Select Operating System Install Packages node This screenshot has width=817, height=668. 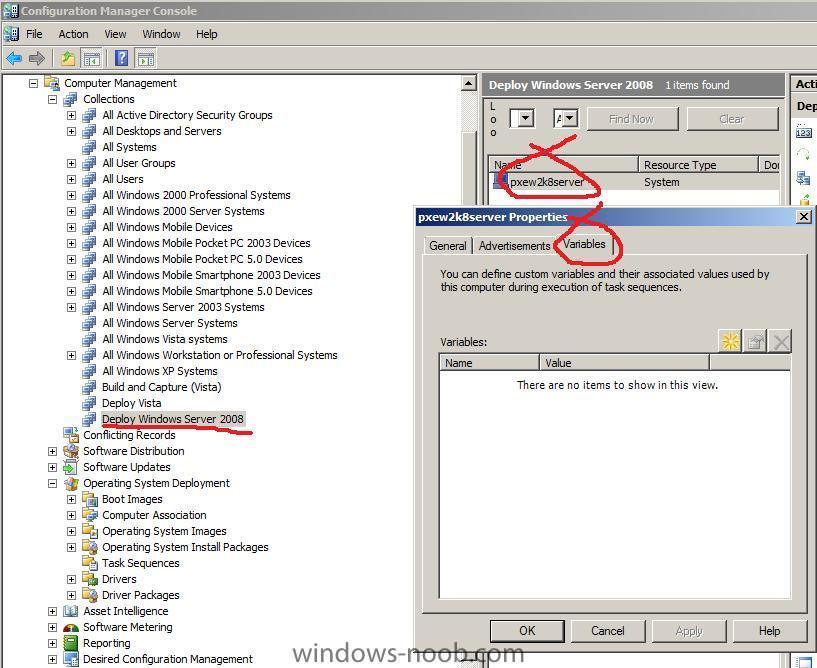tap(185, 547)
